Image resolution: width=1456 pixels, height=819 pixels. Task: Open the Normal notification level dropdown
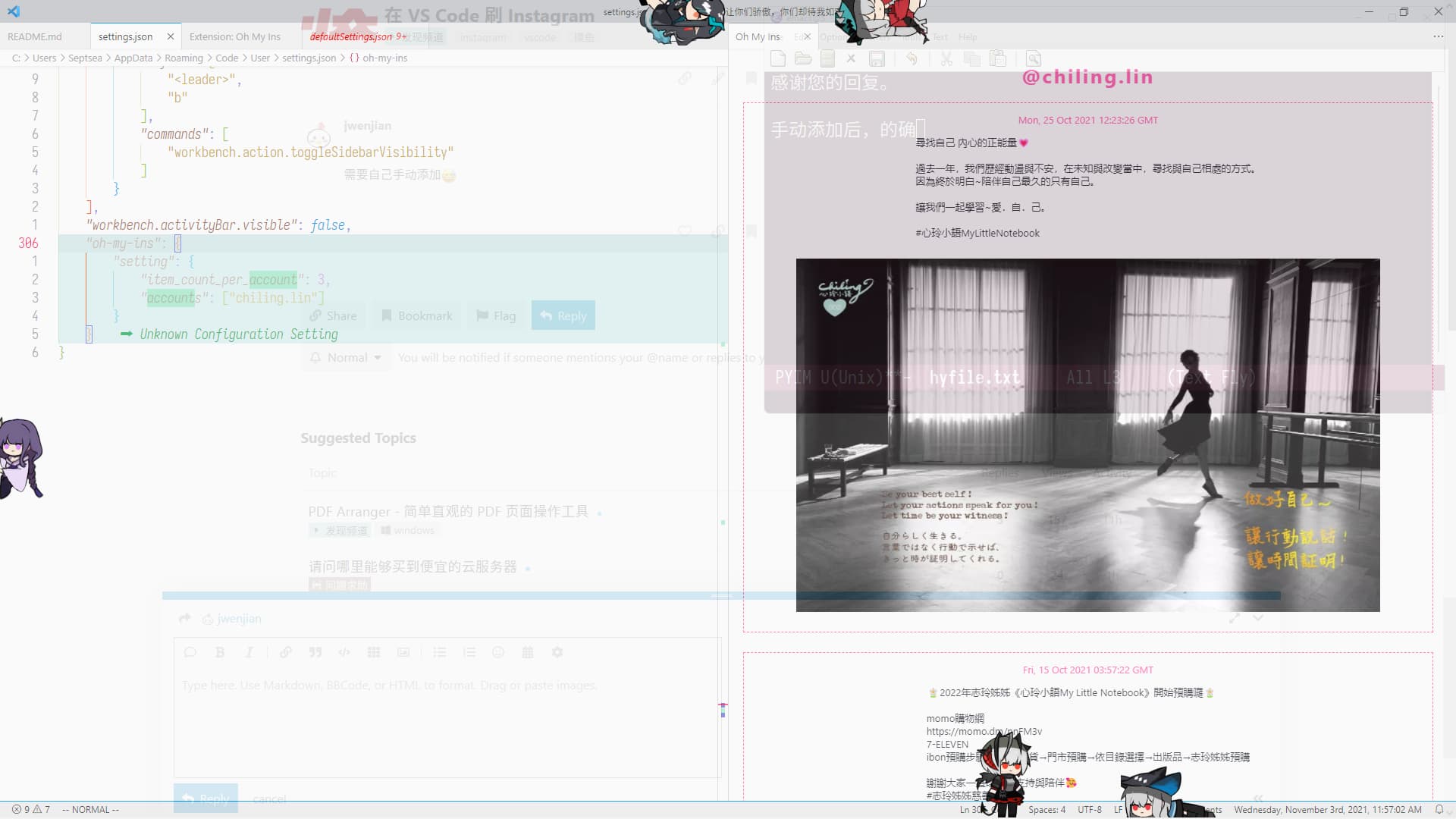point(346,357)
